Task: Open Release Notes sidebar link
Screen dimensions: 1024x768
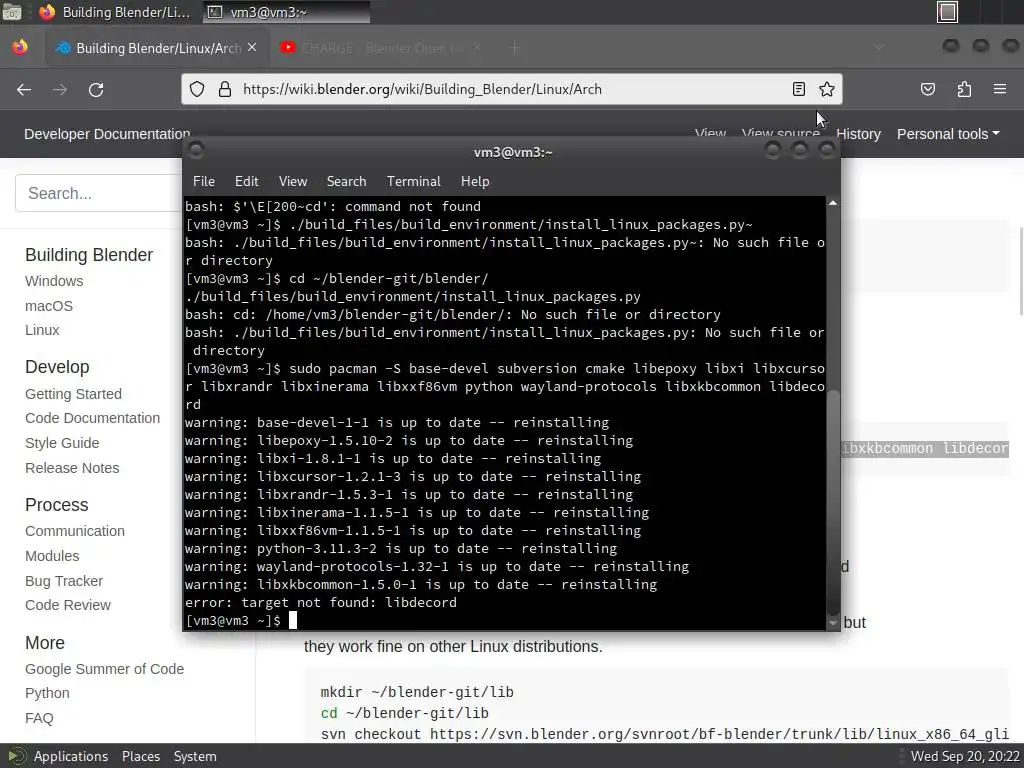Action: (x=72, y=468)
